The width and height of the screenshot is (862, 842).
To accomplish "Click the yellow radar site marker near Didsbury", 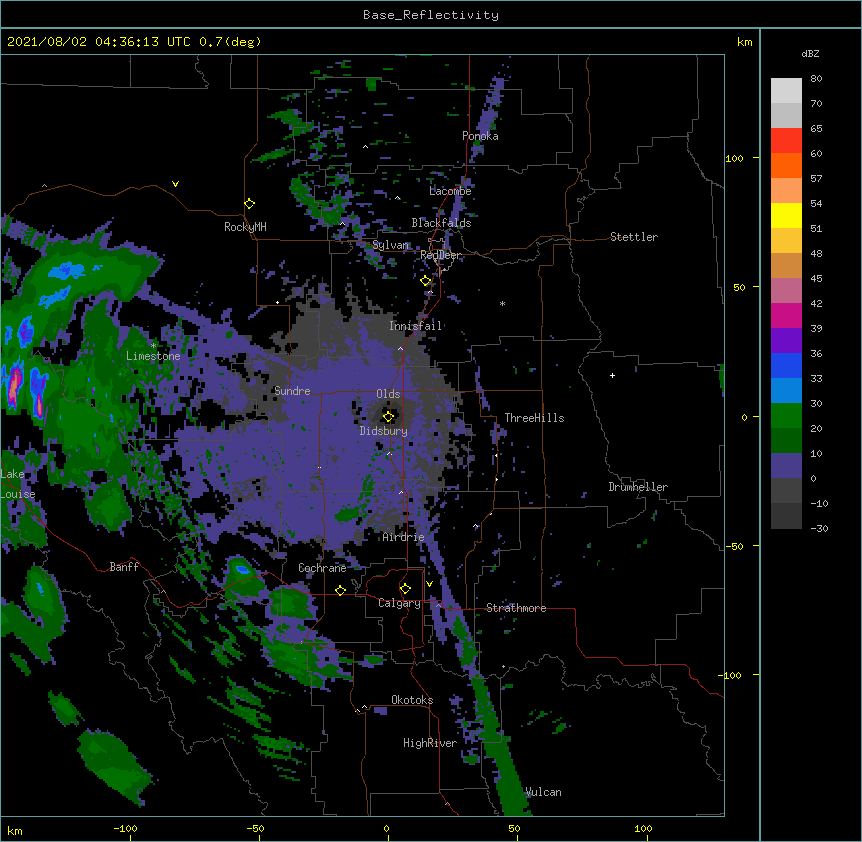I will coord(388,417).
